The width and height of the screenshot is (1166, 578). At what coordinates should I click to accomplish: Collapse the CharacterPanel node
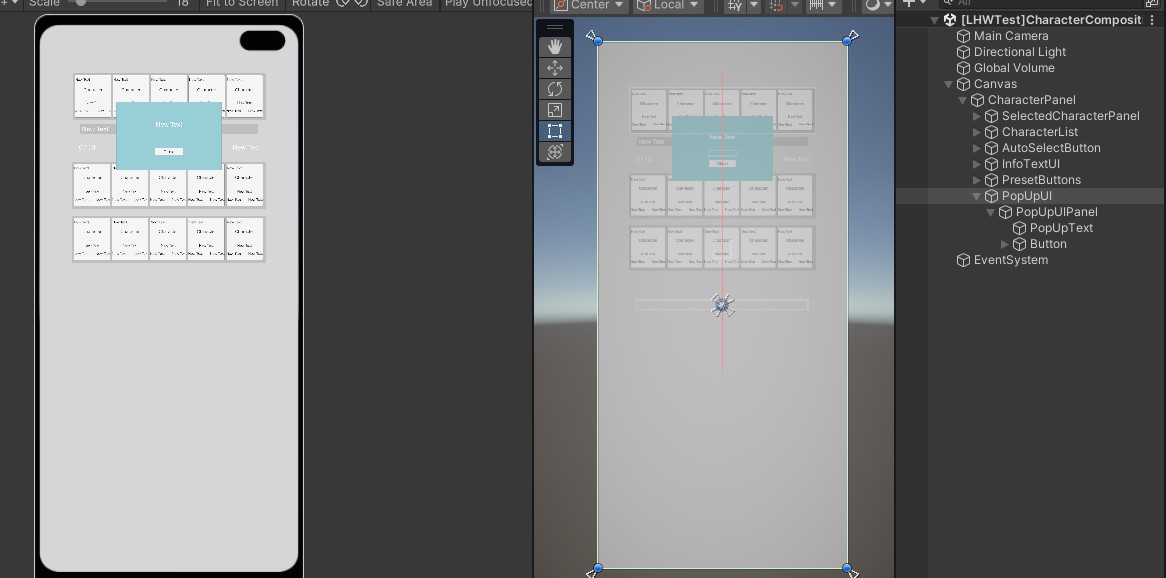[x=963, y=100]
